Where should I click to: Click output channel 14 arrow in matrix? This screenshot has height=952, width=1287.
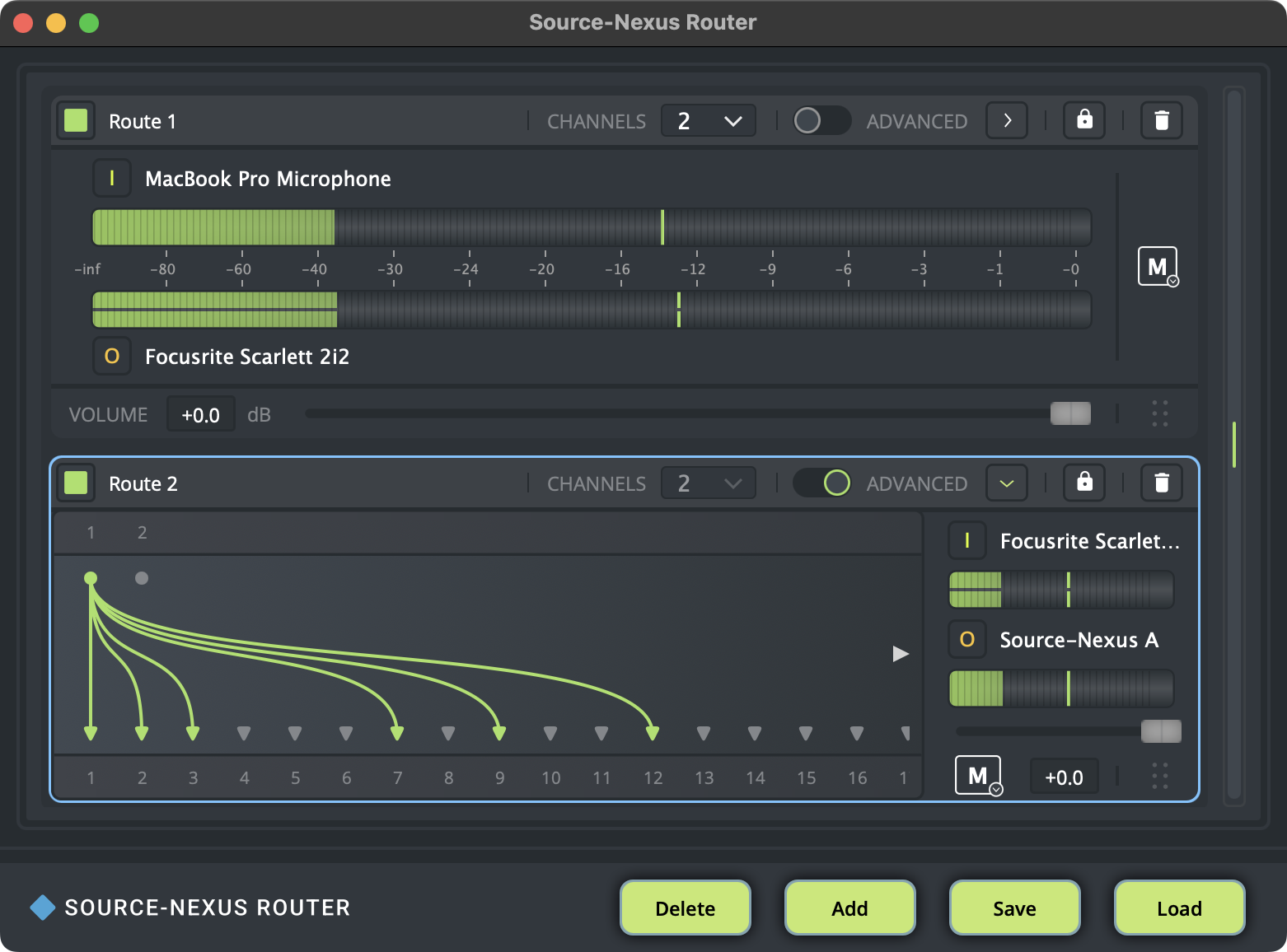tap(755, 733)
